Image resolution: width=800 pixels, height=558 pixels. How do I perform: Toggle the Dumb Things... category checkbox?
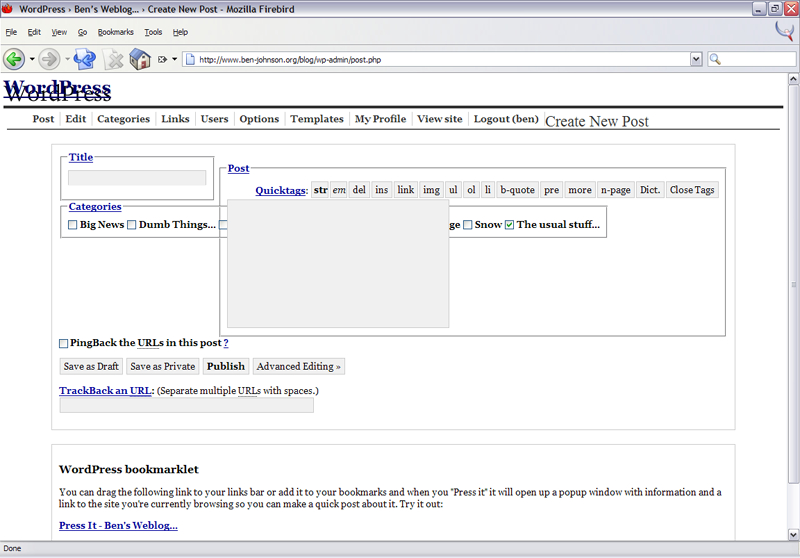(x=132, y=225)
